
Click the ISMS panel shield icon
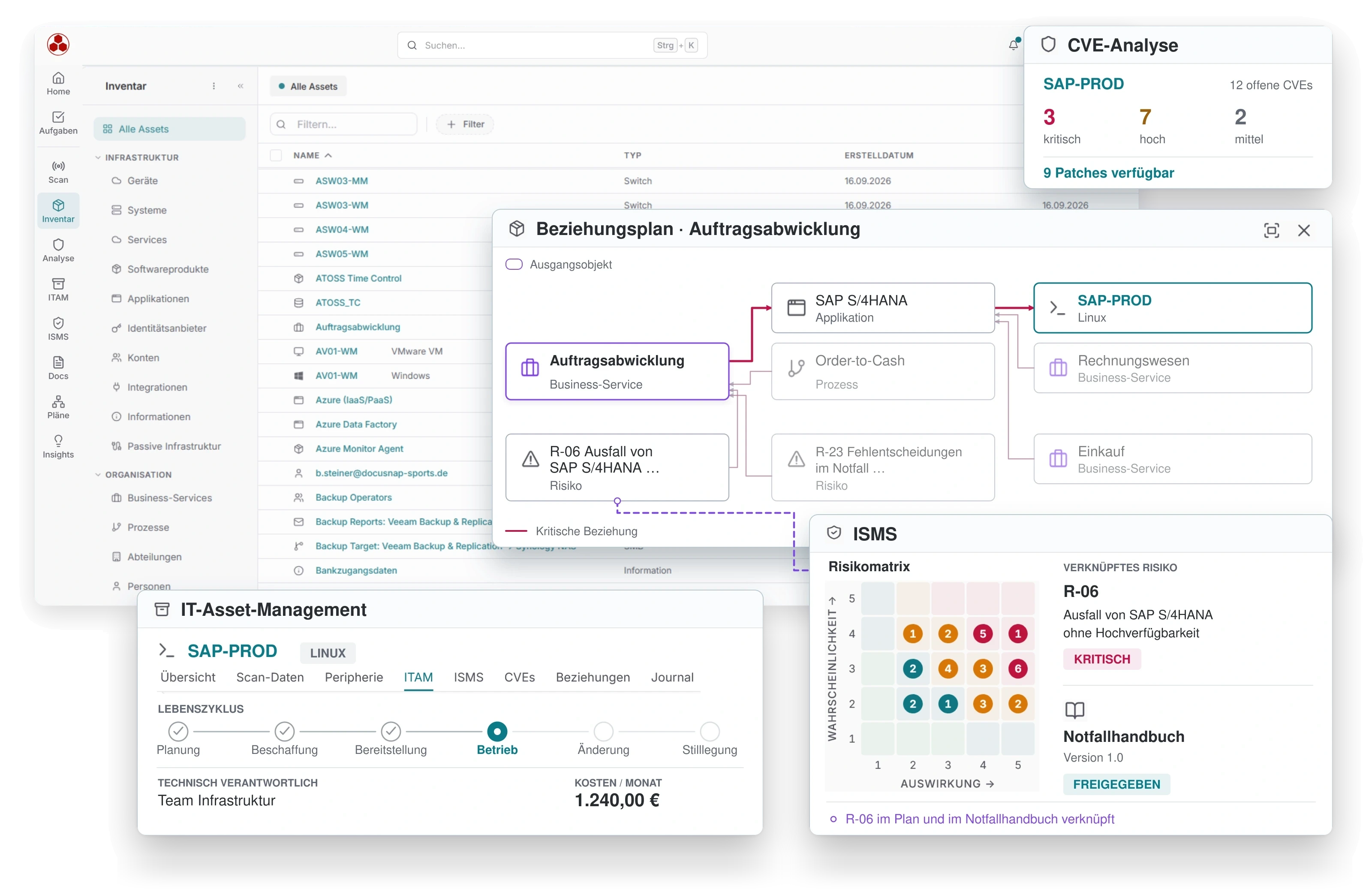pos(833,533)
